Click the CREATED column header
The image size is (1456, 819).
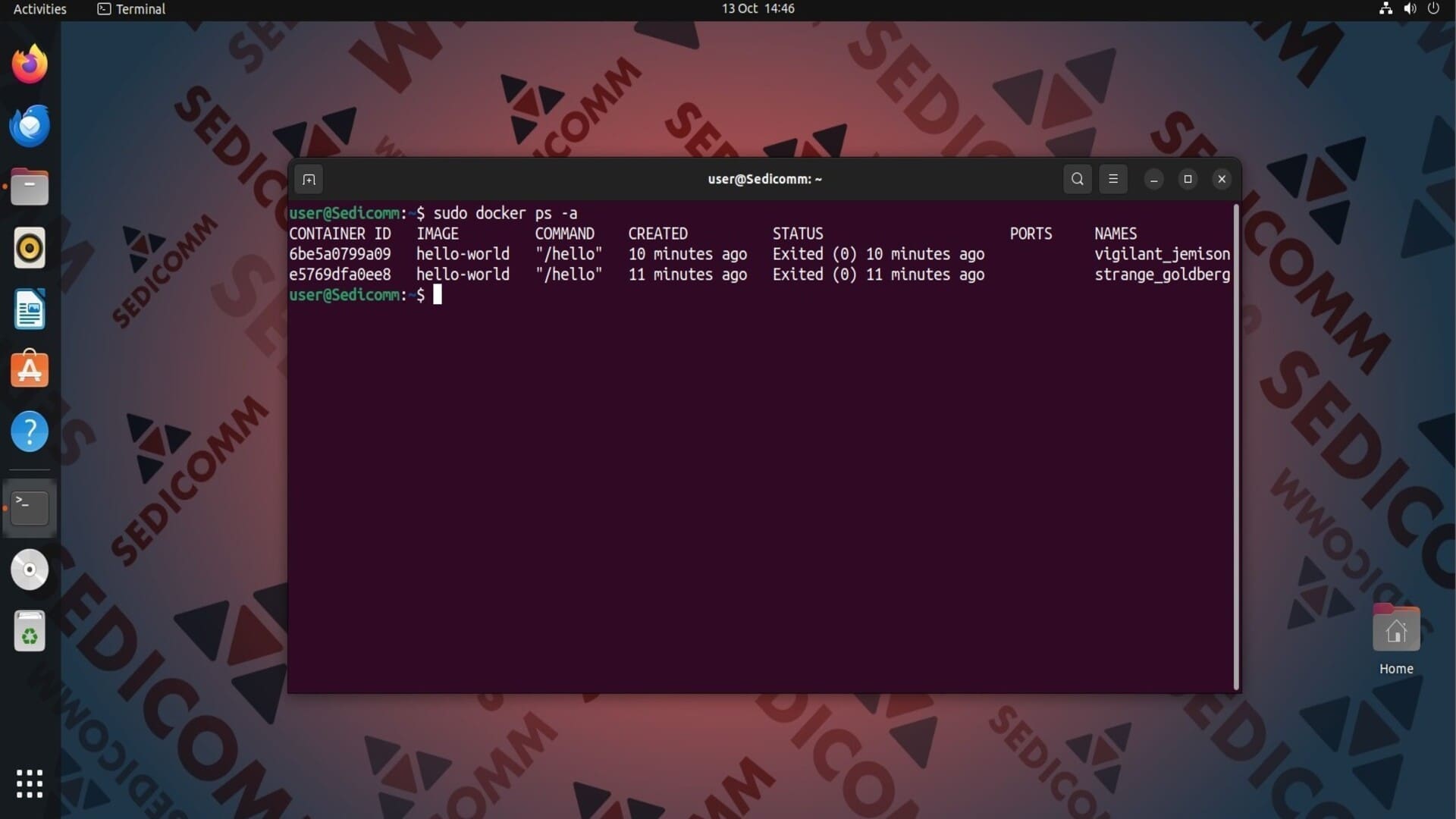pyautogui.click(x=657, y=234)
